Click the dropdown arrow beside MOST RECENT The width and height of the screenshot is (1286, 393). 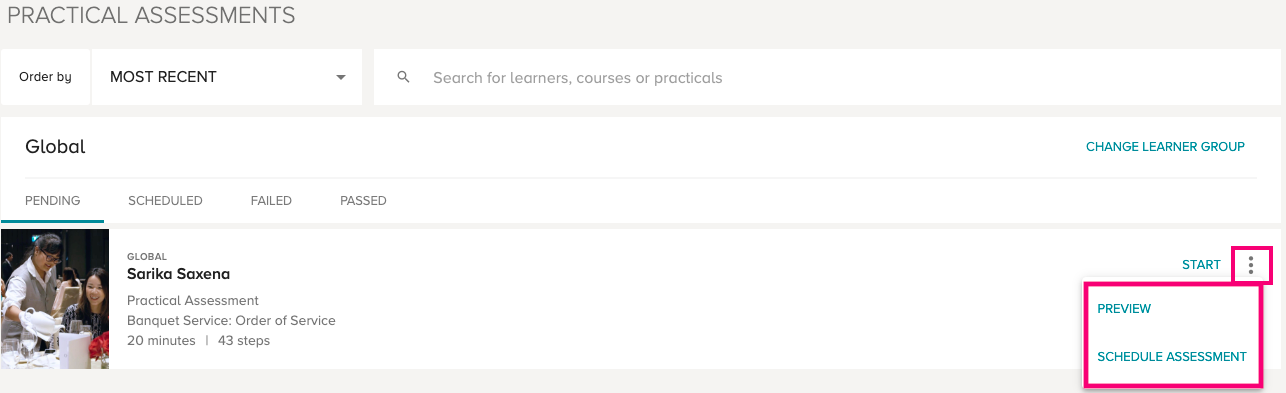point(341,77)
